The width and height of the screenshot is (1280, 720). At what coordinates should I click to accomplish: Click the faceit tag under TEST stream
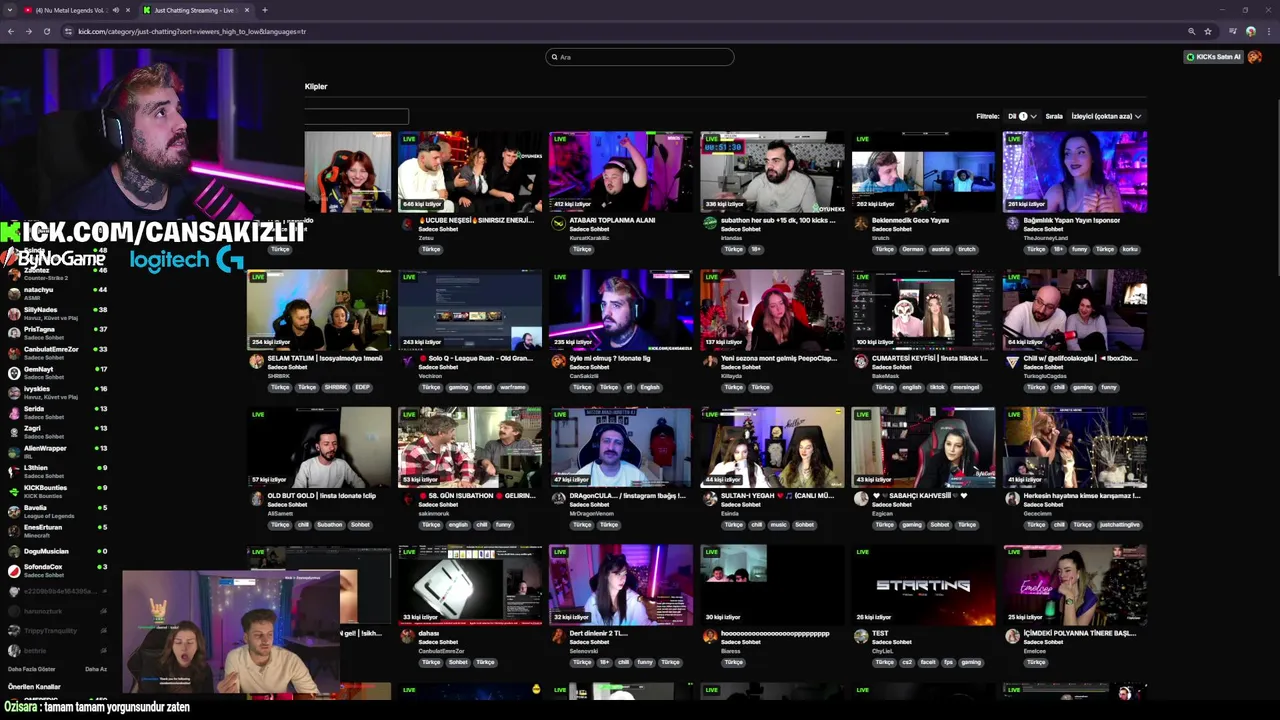coord(929,662)
